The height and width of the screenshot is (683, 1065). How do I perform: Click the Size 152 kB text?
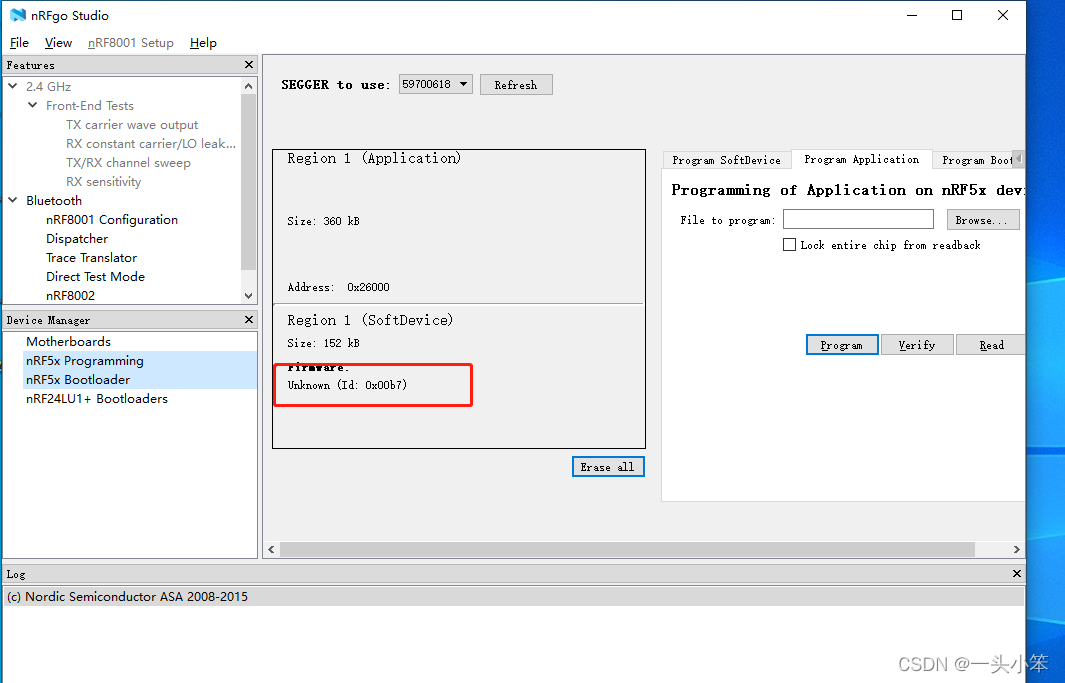(x=323, y=344)
